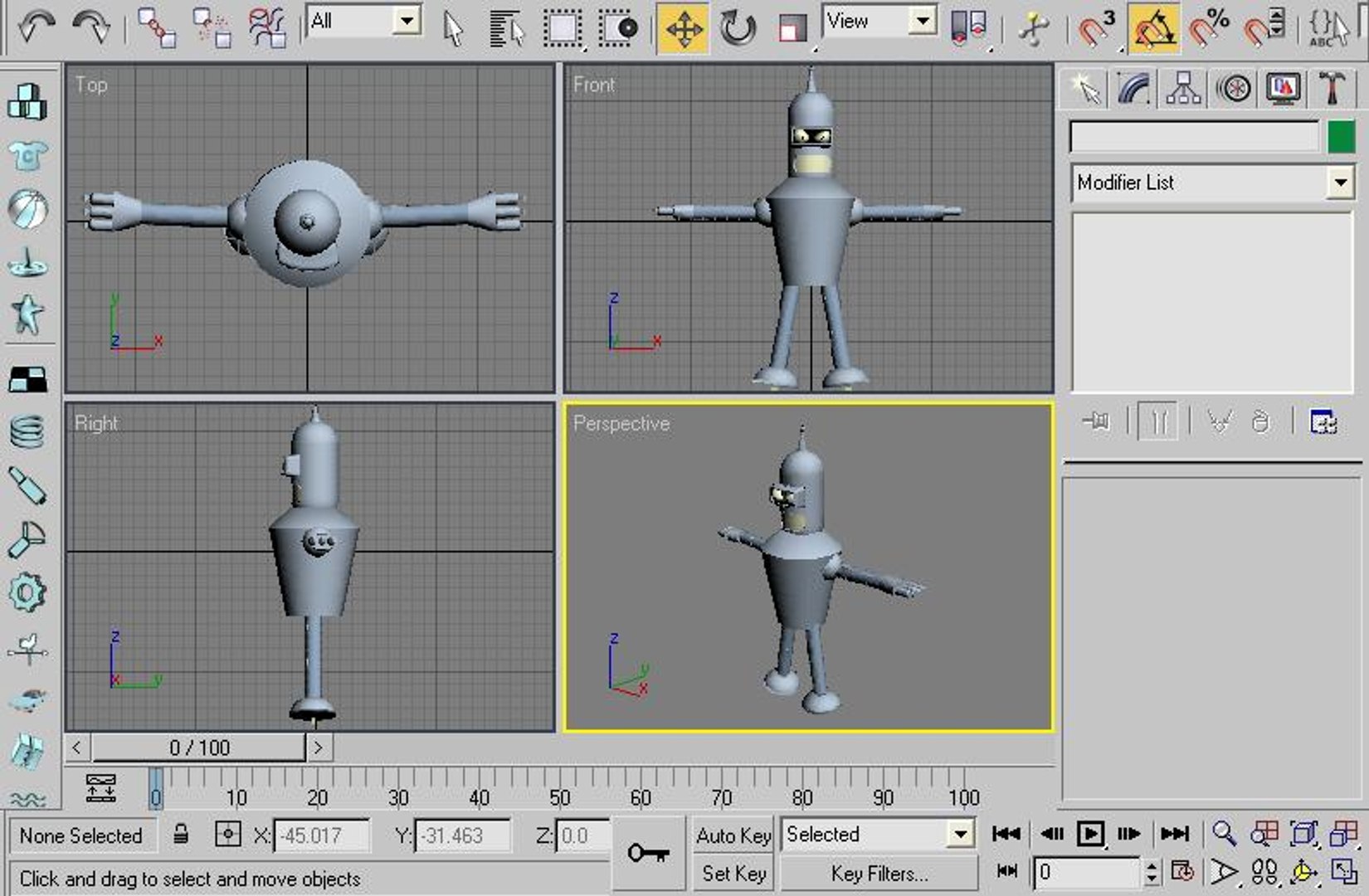This screenshot has height=896, width=1369.
Task: Toggle Window/Crossing selection mode
Action: pos(618,30)
